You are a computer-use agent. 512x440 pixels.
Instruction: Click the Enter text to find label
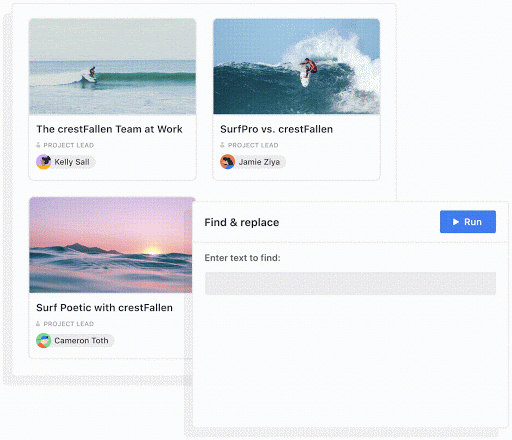point(242,258)
